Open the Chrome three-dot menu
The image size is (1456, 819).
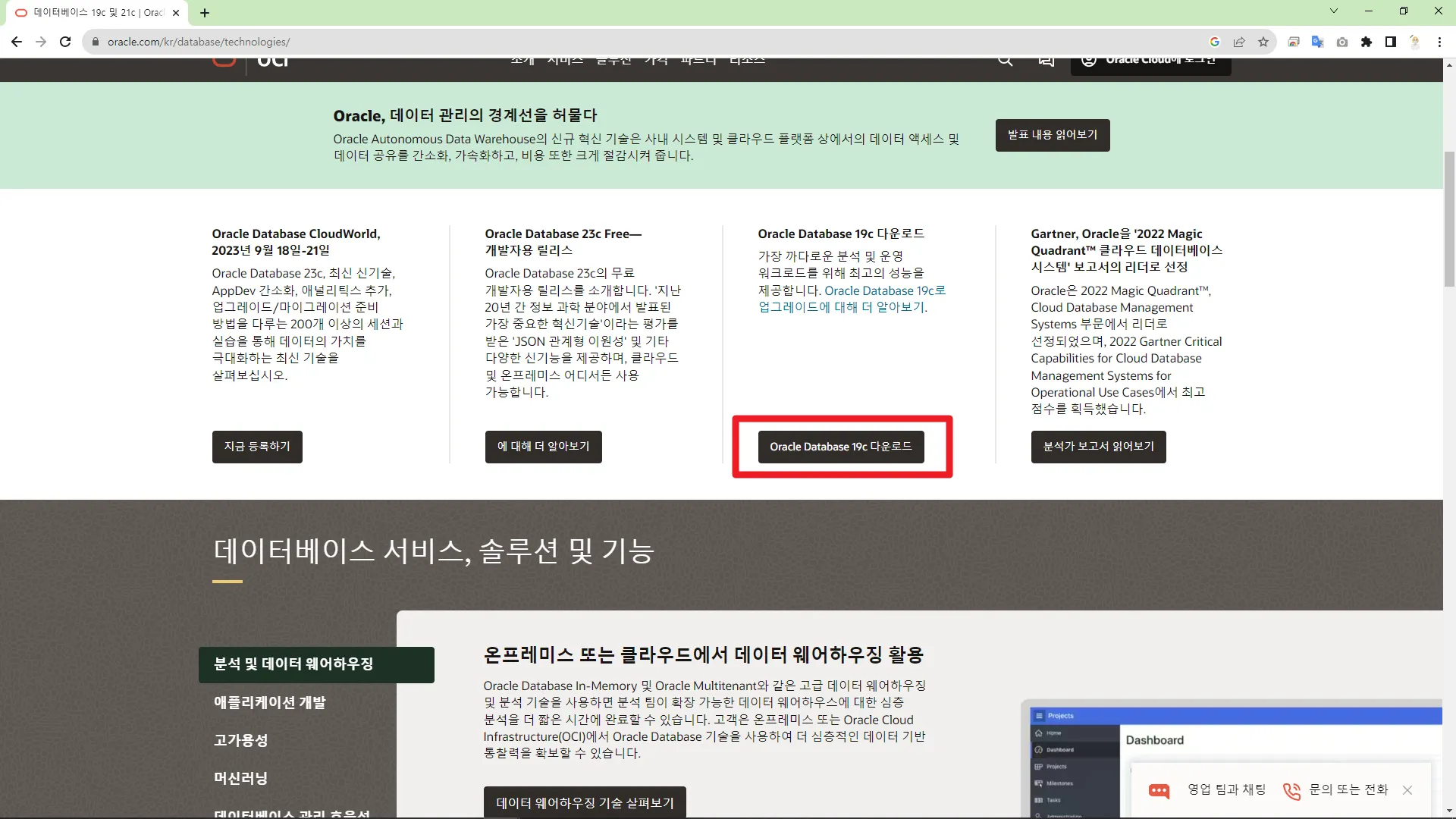coord(1439,42)
